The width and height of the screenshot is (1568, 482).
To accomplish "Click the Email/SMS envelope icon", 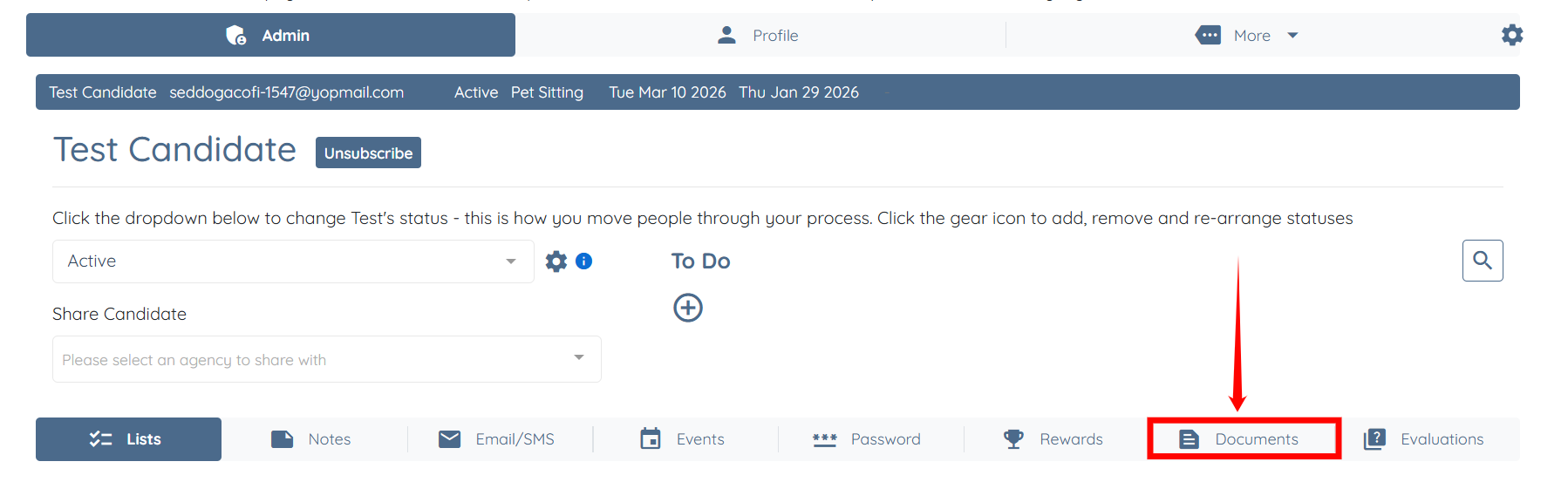I will coord(449,438).
